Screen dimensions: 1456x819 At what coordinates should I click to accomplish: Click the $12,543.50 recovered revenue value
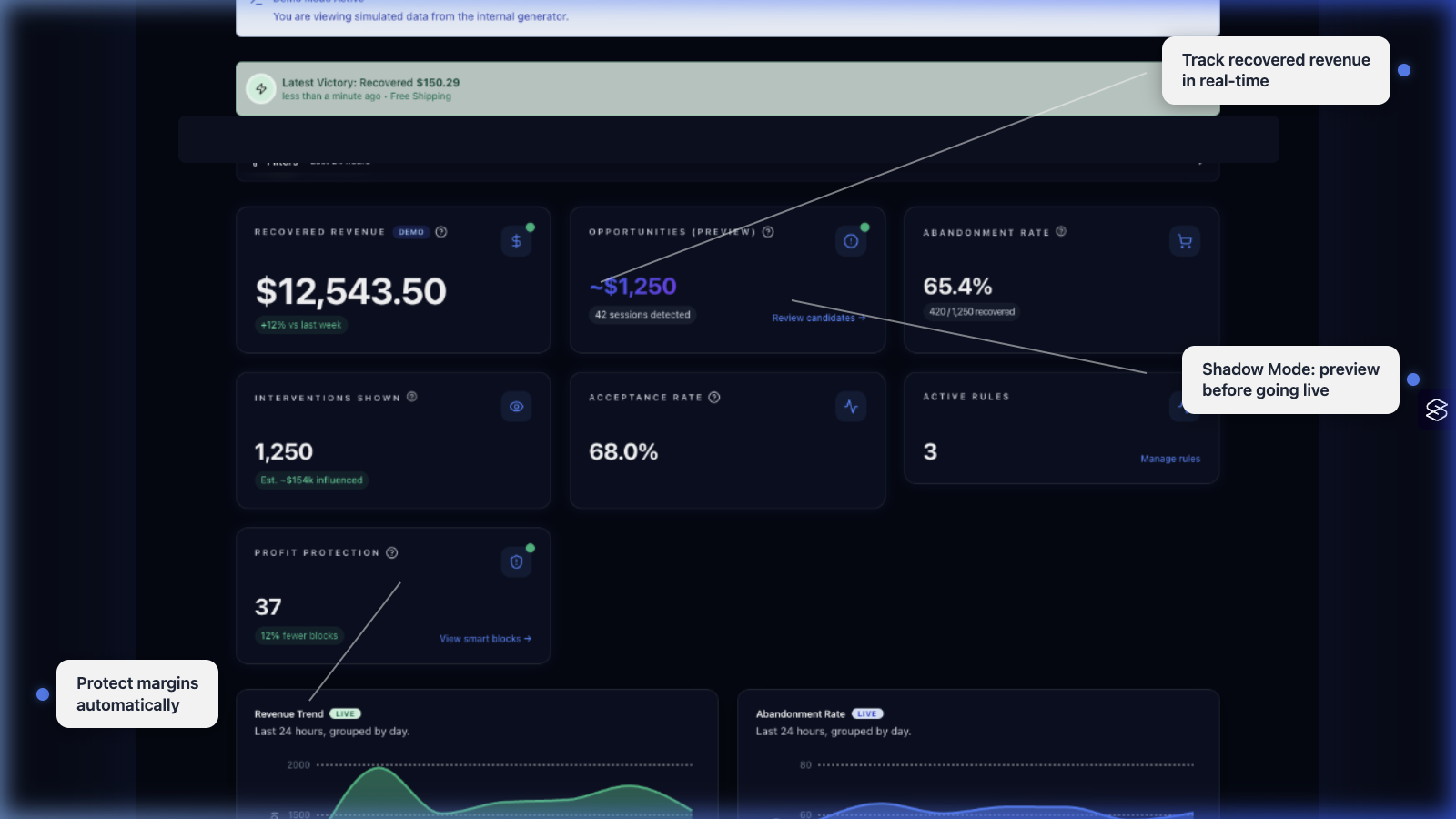(x=351, y=291)
